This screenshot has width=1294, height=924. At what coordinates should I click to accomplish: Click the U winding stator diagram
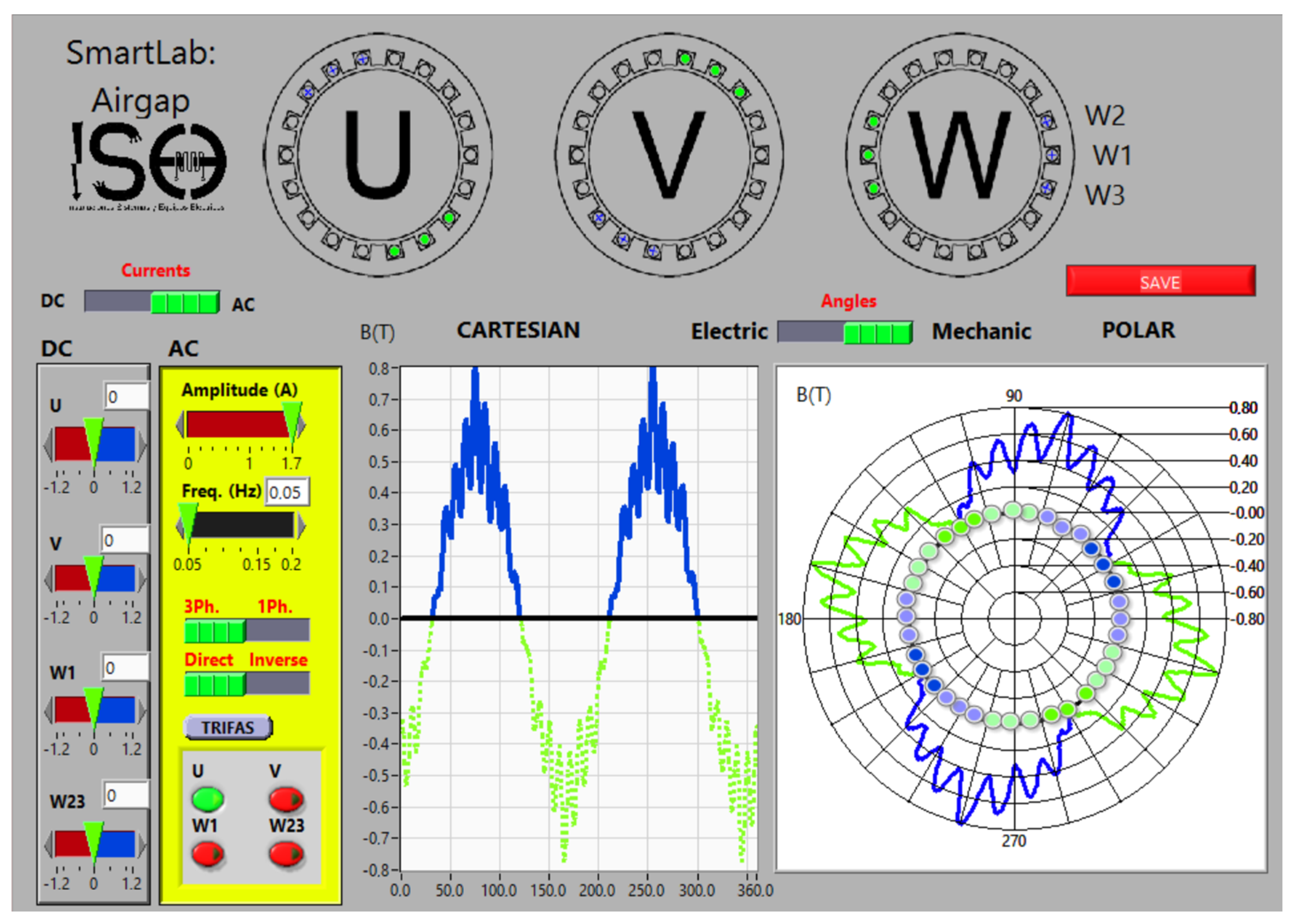(378, 155)
